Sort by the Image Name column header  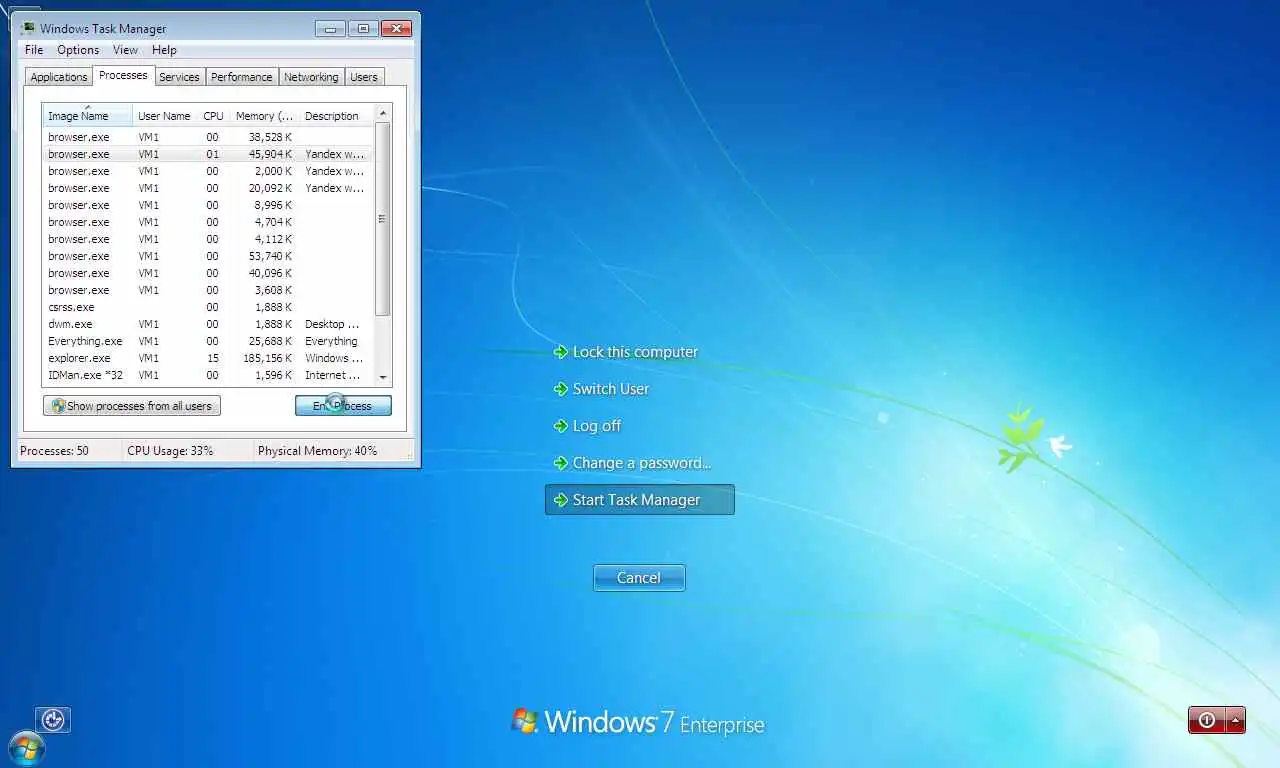87,115
